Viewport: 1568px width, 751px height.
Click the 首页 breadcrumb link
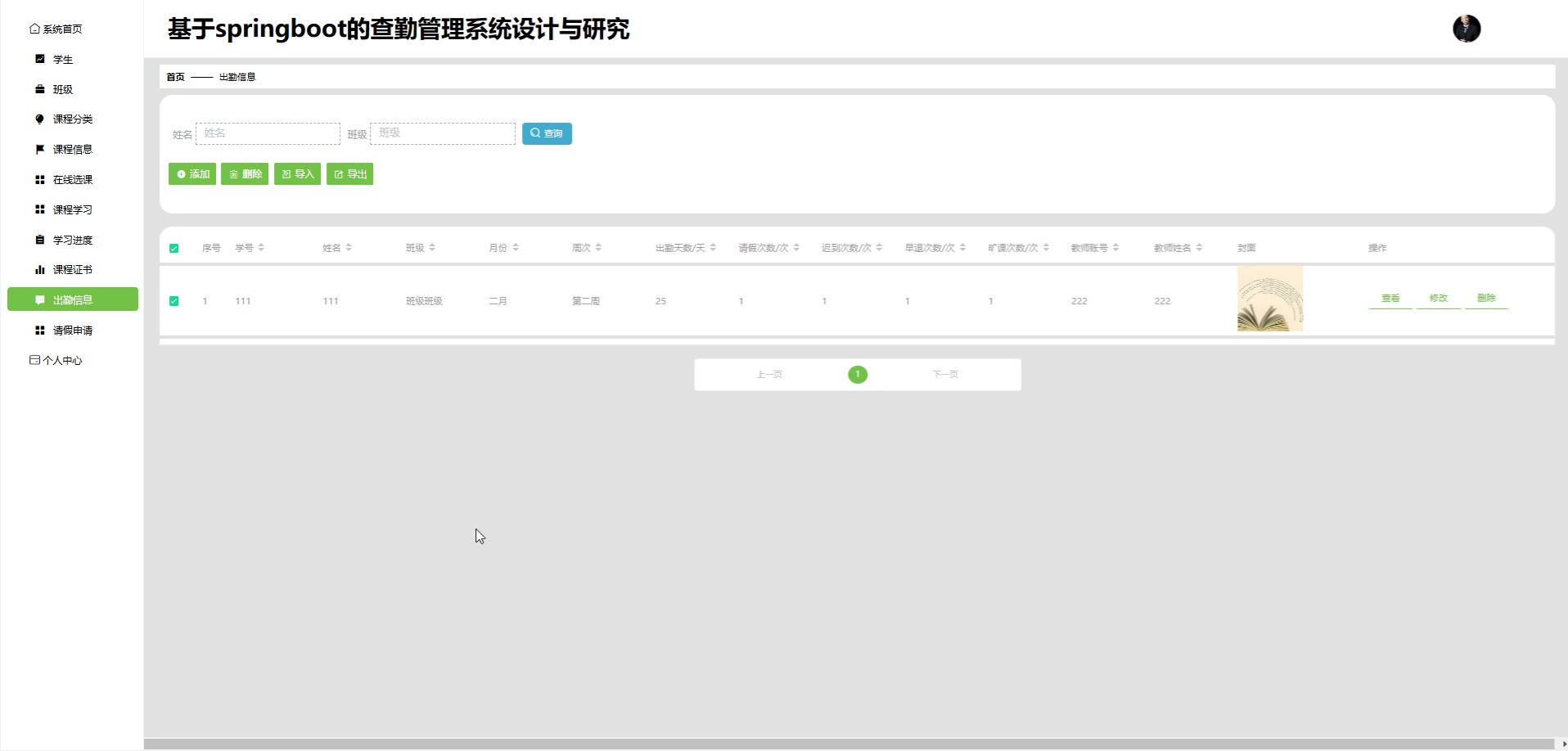click(175, 77)
